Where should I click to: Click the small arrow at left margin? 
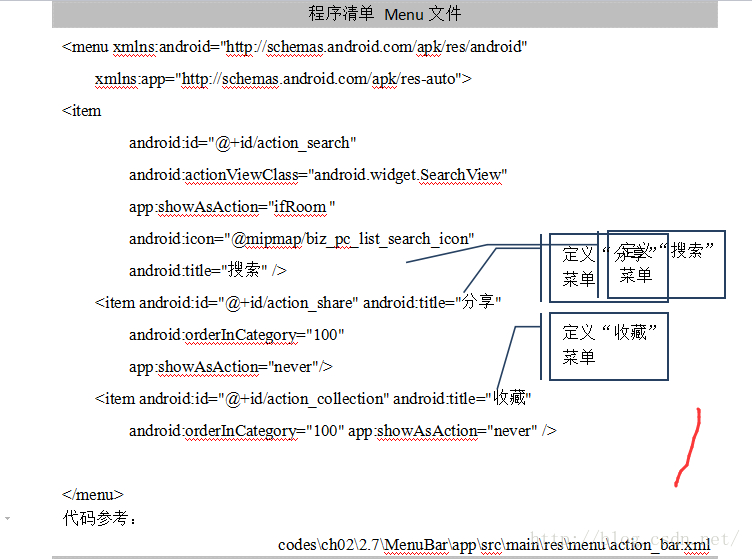click(x=7, y=518)
